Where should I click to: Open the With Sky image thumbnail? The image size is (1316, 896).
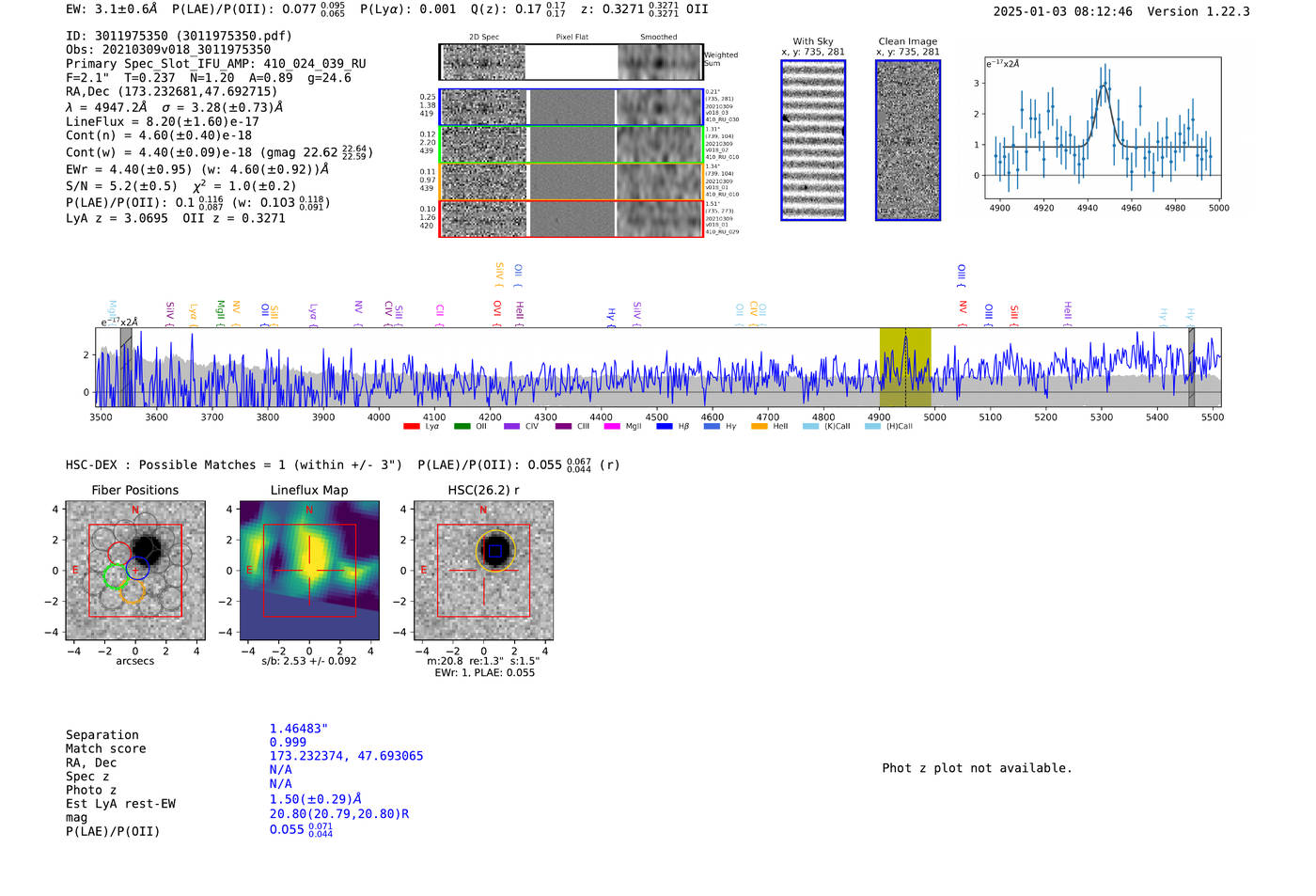[813, 140]
